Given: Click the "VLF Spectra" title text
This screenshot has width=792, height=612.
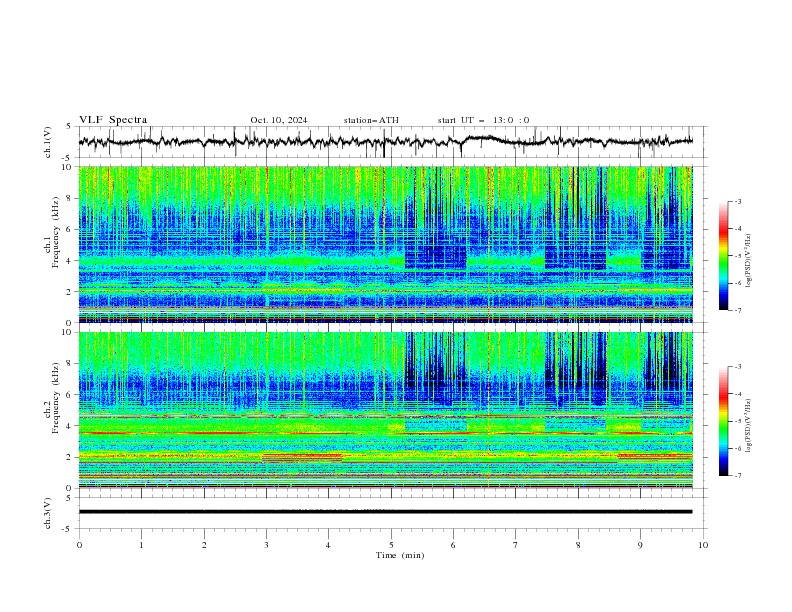Looking at the screenshot, I should 113,120.
